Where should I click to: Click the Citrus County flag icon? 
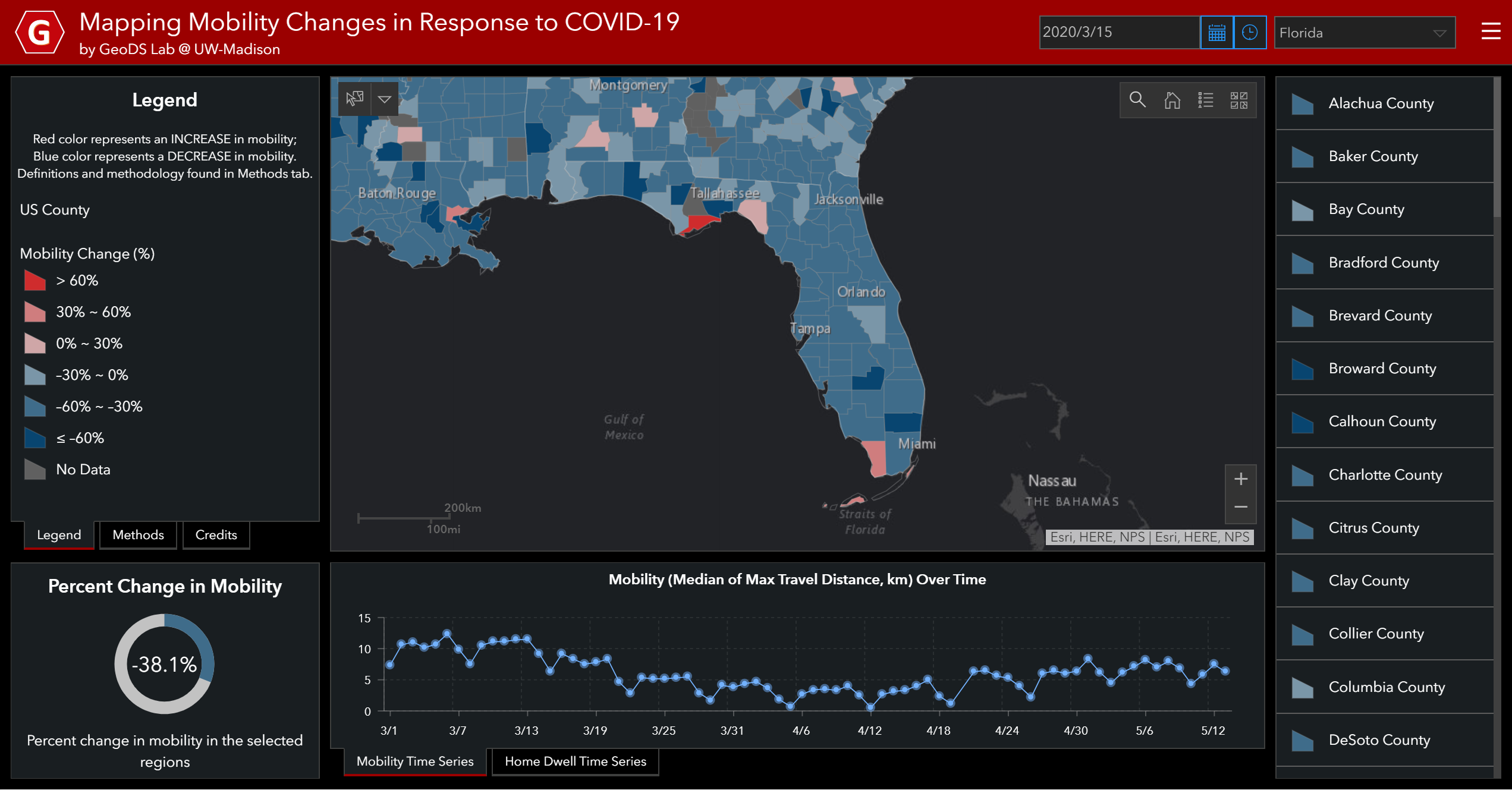coord(1302,528)
